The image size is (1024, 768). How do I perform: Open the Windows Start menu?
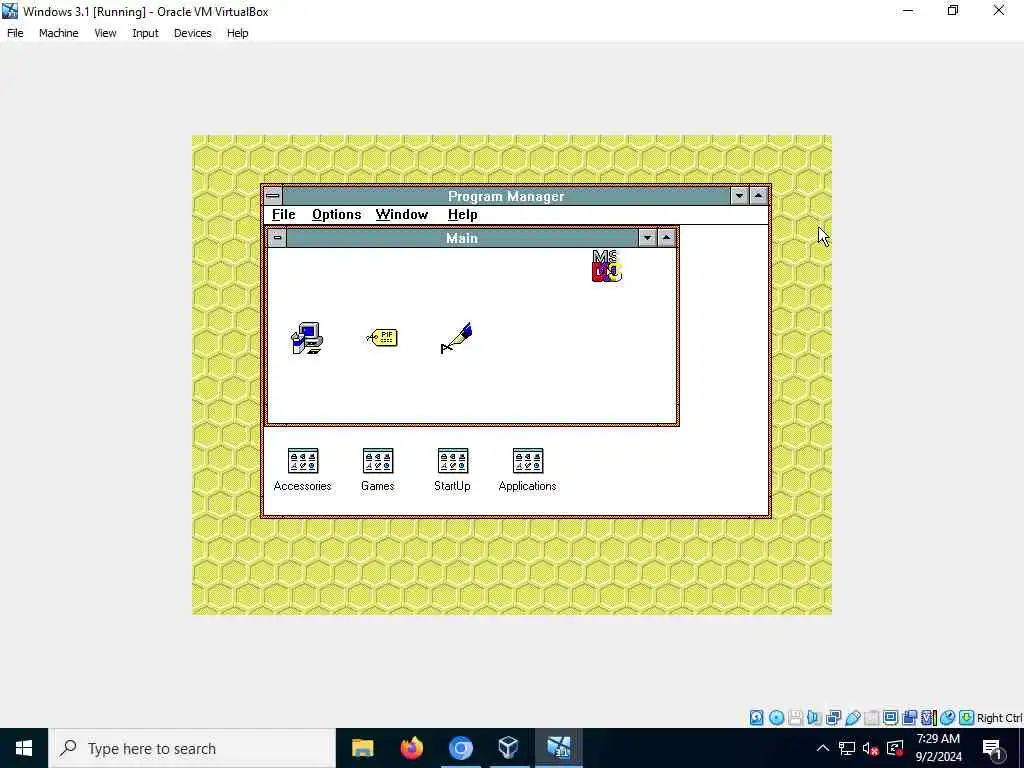pyautogui.click(x=24, y=748)
